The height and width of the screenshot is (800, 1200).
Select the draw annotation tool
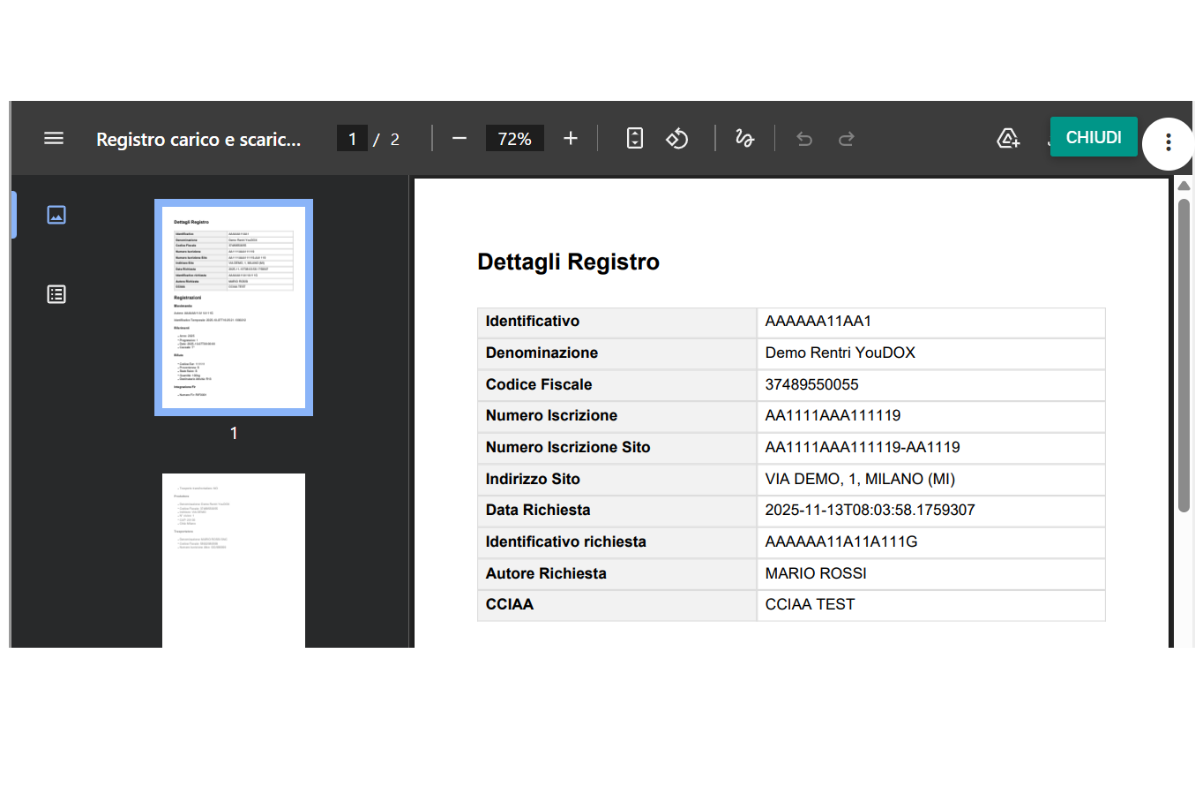point(744,139)
